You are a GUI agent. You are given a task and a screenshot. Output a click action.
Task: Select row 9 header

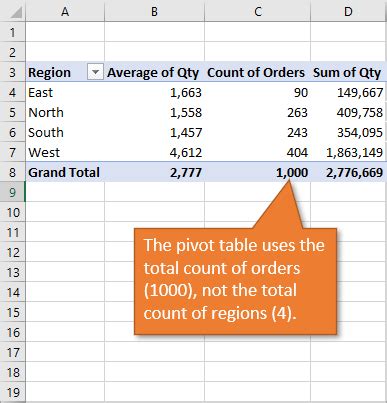tap(13, 192)
